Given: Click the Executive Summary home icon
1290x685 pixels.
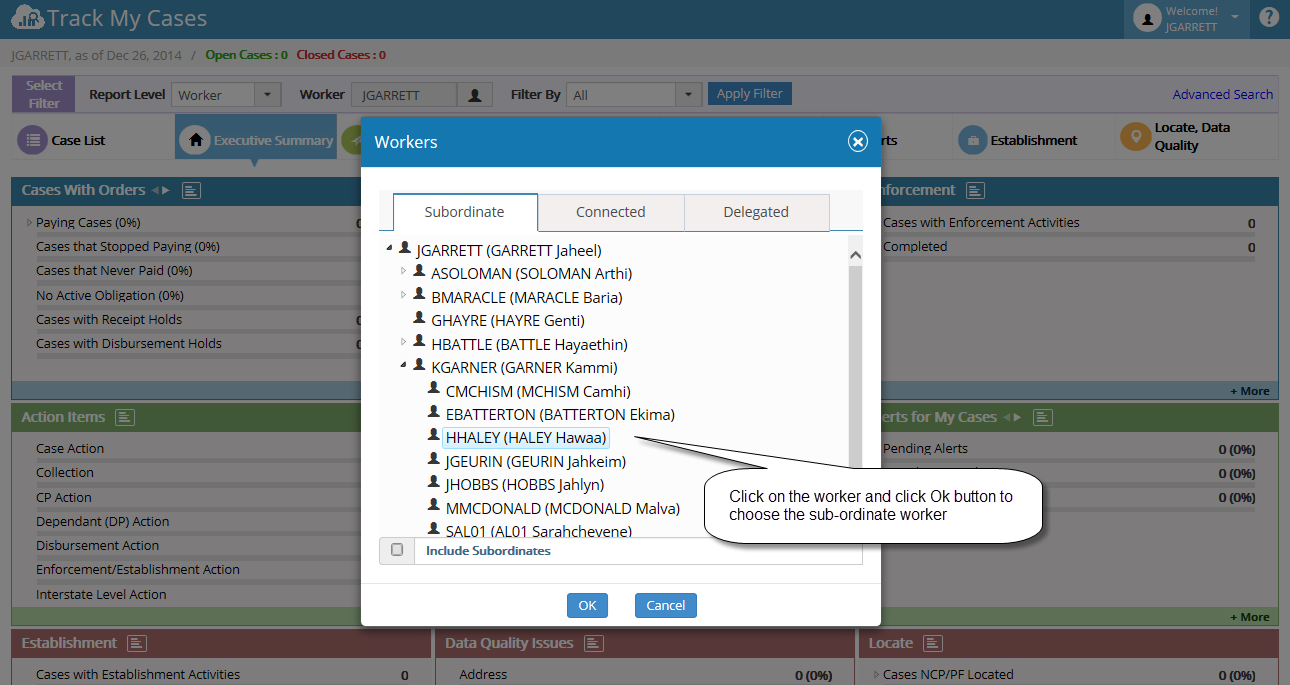Looking at the screenshot, I should 195,140.
